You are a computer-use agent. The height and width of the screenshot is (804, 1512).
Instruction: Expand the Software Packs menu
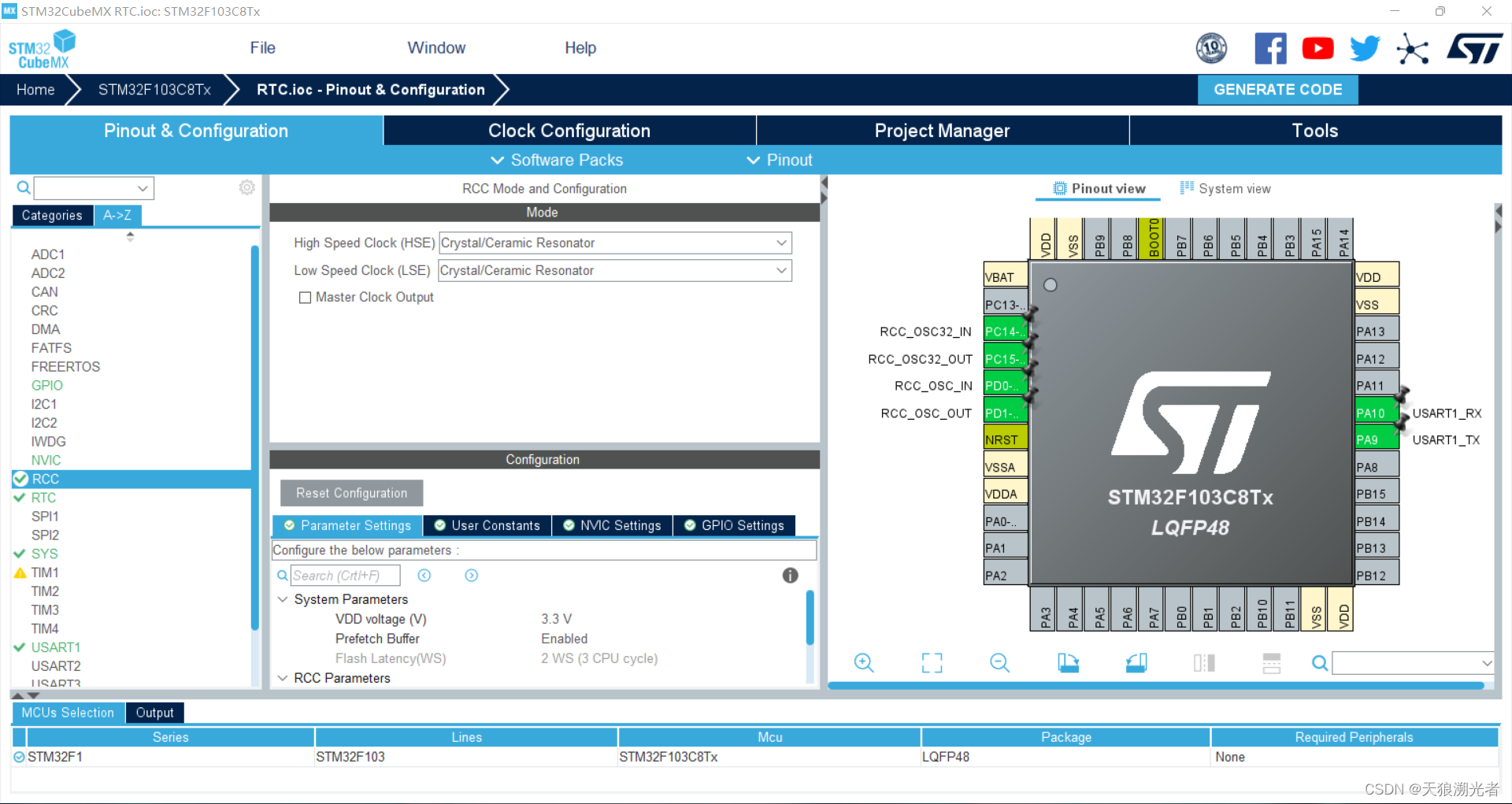point(557,160)
